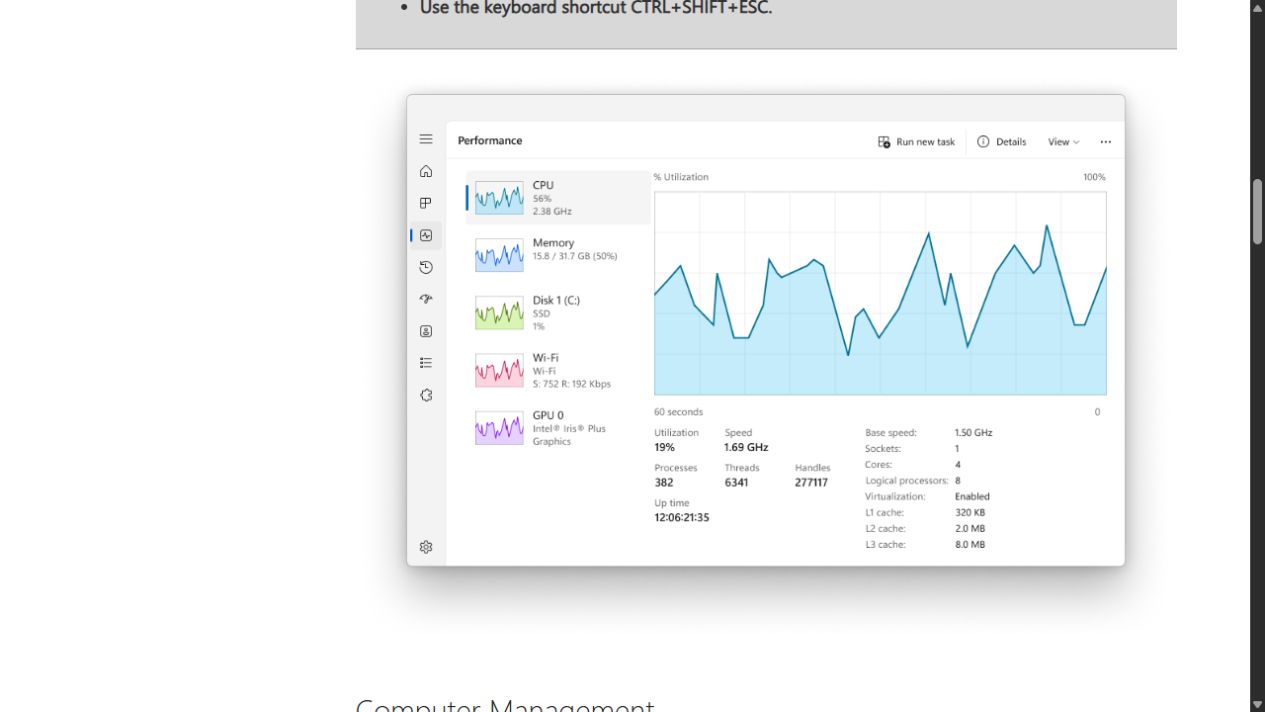This screenshot has width=1265, height=712.
Task: Open the Services puzzle-piece sidebar icon
Action: click(x=426, y=395)
